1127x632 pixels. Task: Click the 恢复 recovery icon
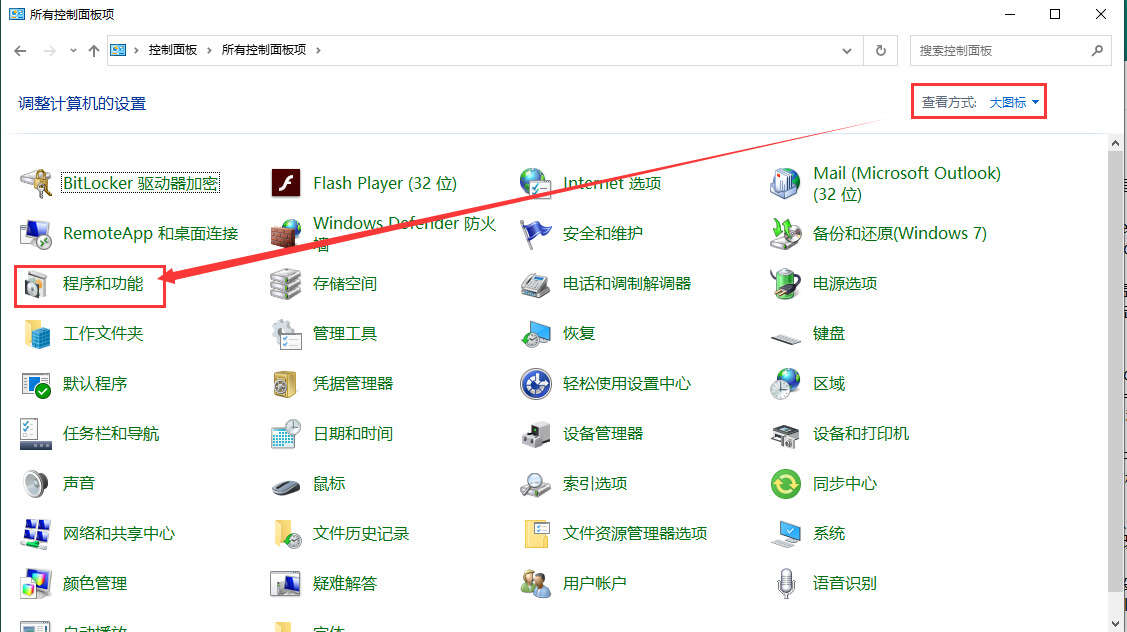pyautogui.click(x=535, y=334)
